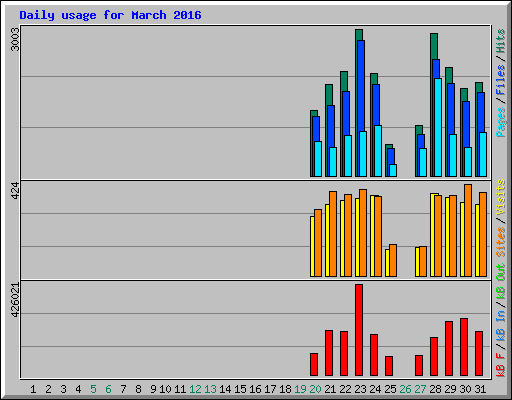Screen dimensions: 512x400
Task: Click the Sites legend label
Action: coord(501,242)
